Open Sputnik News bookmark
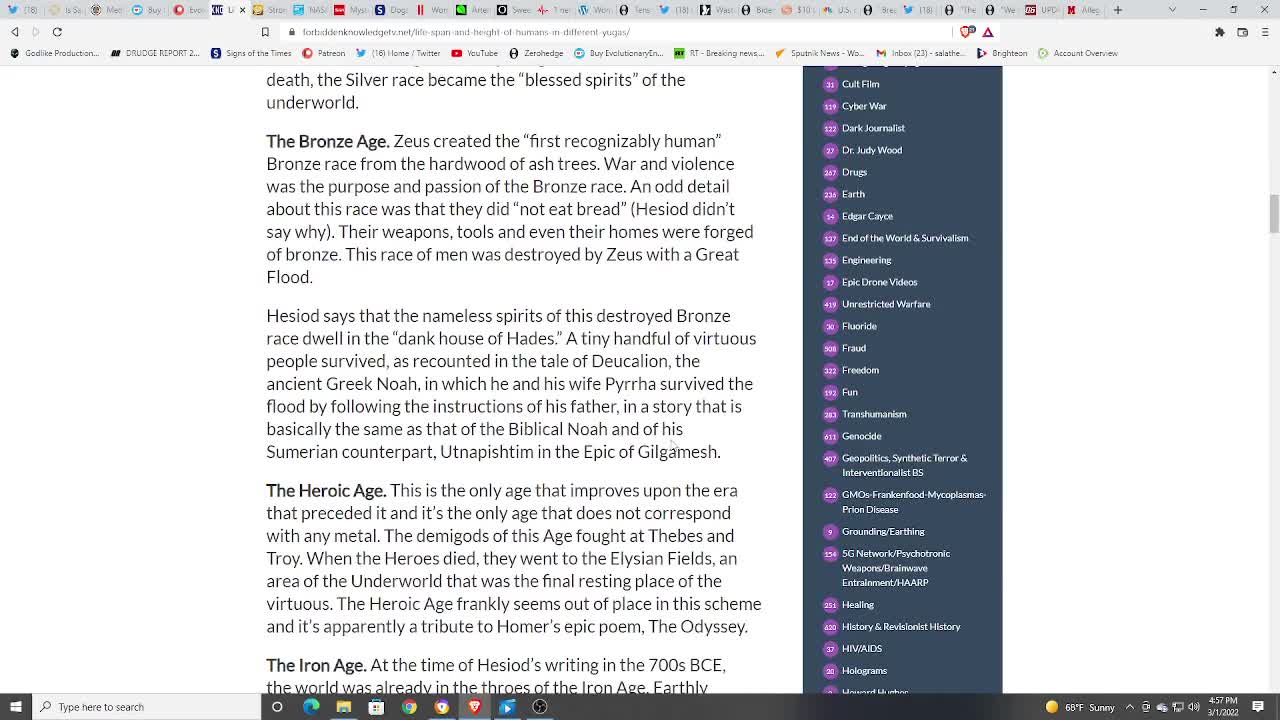Image resolution: width=1280 pixels, height=720 pixels. (x=819, y=53)
